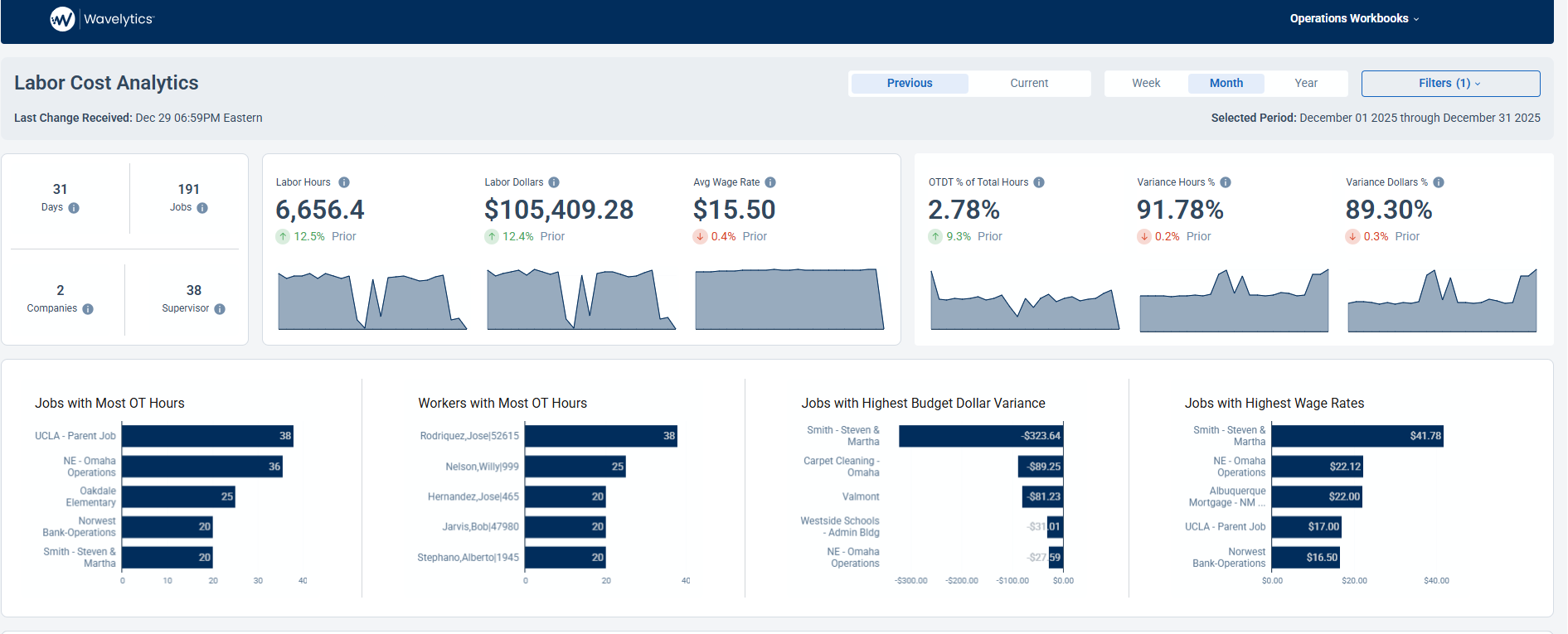Open info icon next to Companies

click(x=88, y=309)
